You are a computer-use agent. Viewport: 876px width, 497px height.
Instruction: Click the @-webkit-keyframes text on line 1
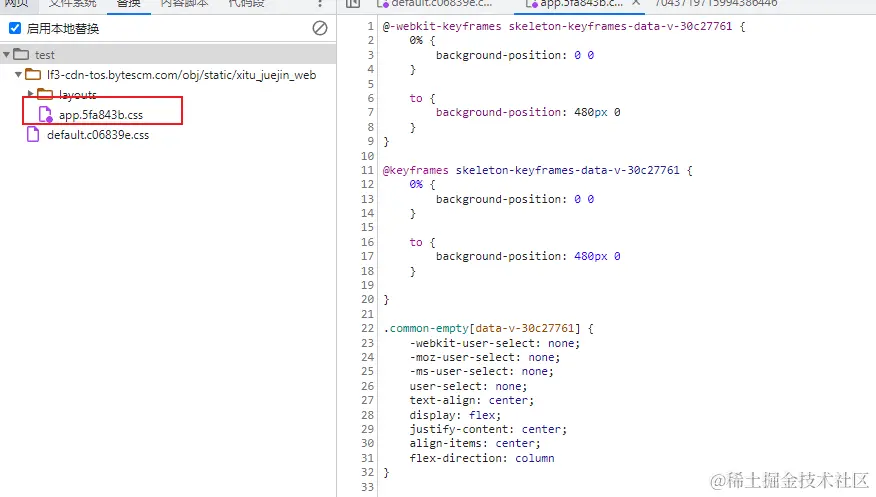442,26
